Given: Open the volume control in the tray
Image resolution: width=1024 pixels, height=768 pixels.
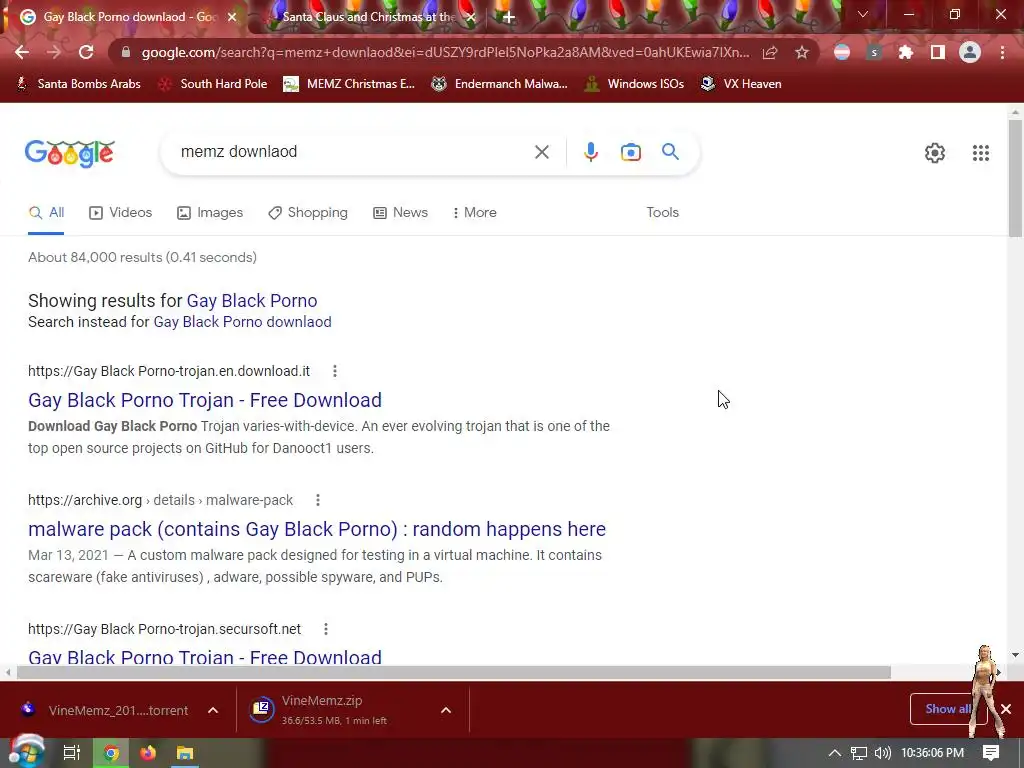Looking at the screenshot, I should pyautogui.click(x=882, y=753).
